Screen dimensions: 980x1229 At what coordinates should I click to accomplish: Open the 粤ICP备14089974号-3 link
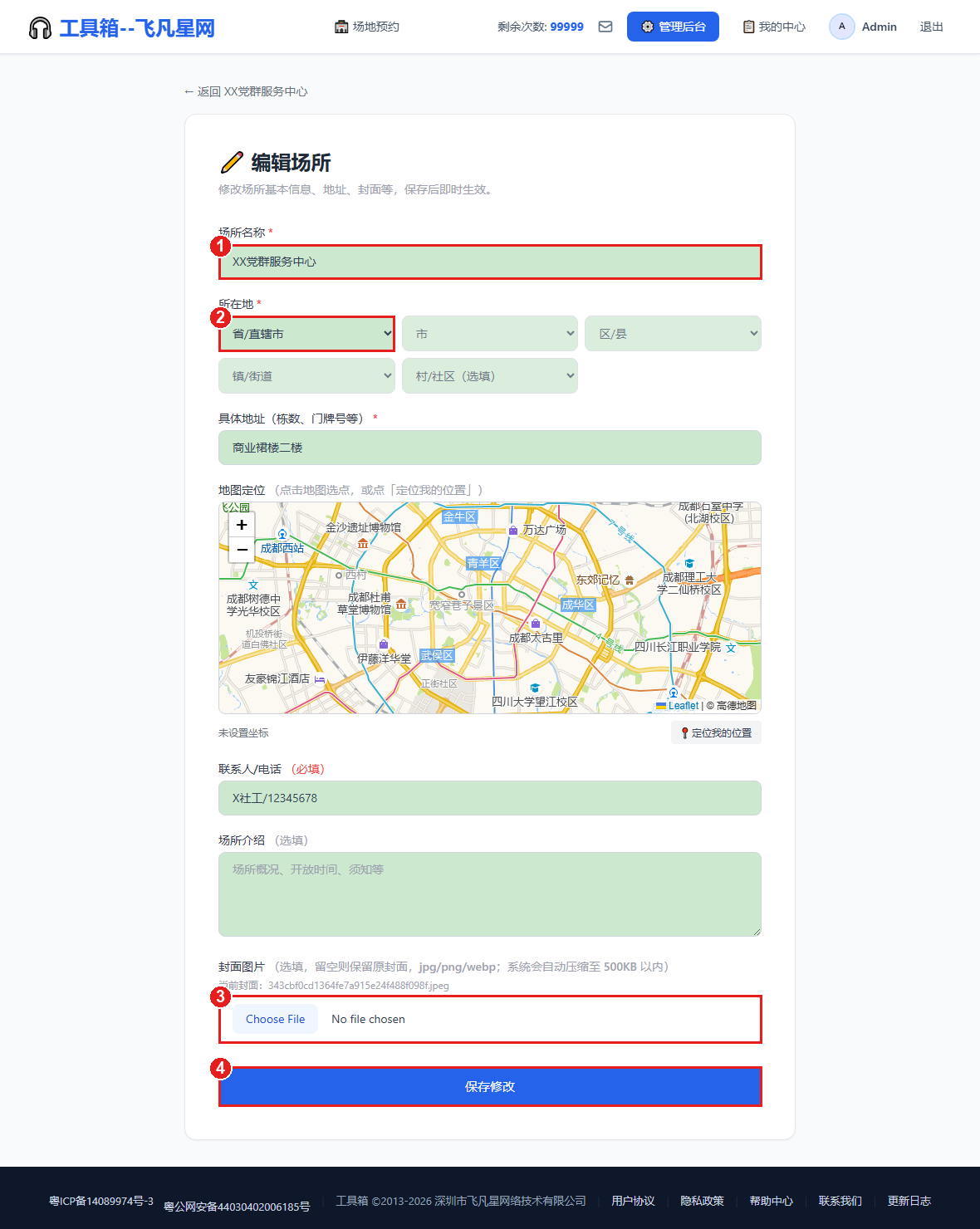point(101,1201)
